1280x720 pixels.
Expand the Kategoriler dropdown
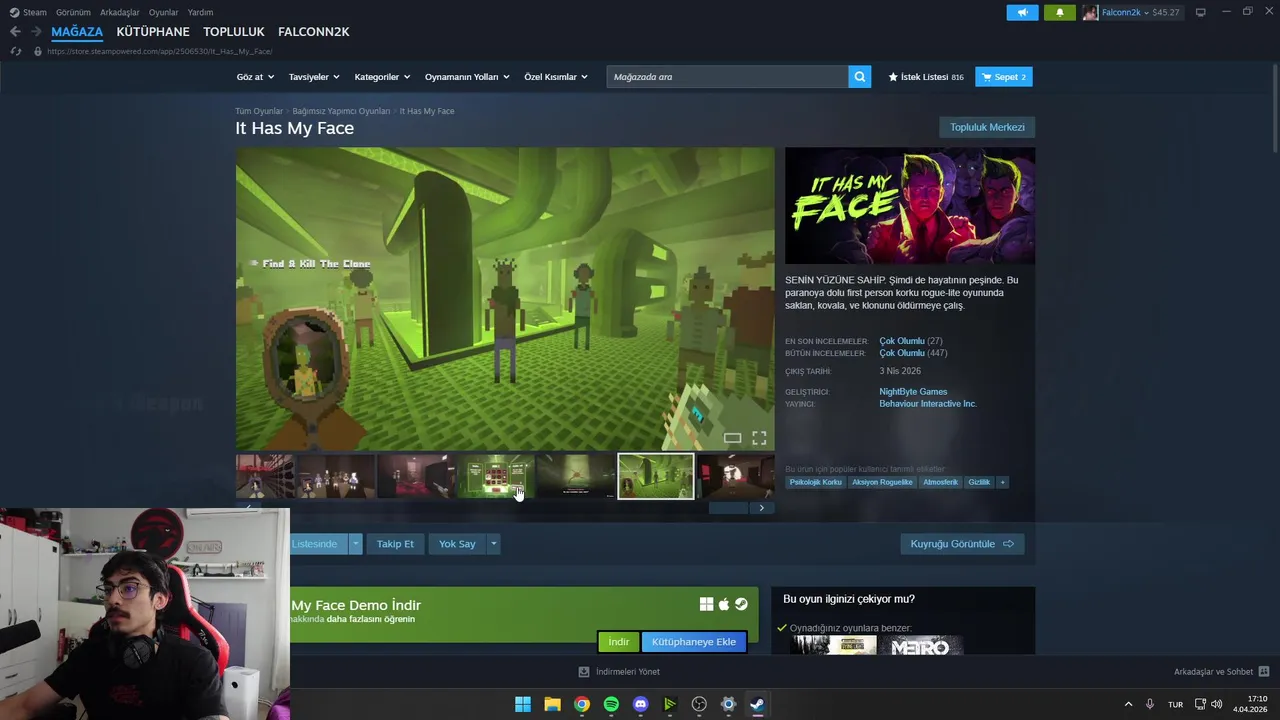pyautogui.click(x=382, y=77)
